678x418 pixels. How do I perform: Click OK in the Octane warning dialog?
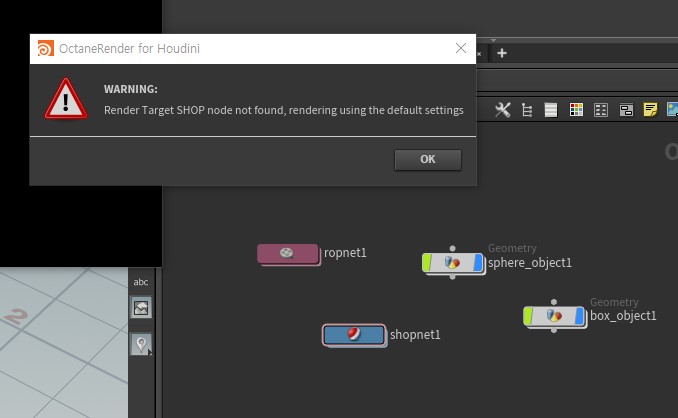tap(428, 160)
